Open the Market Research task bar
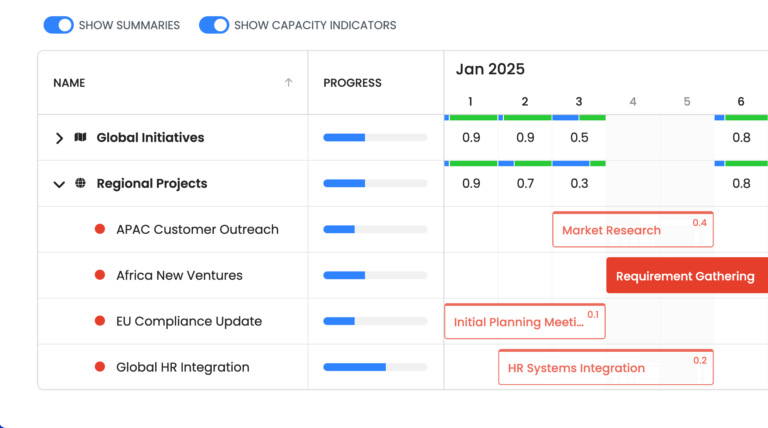768x428 pixels. pyautogui.click(x=633, y=229)
